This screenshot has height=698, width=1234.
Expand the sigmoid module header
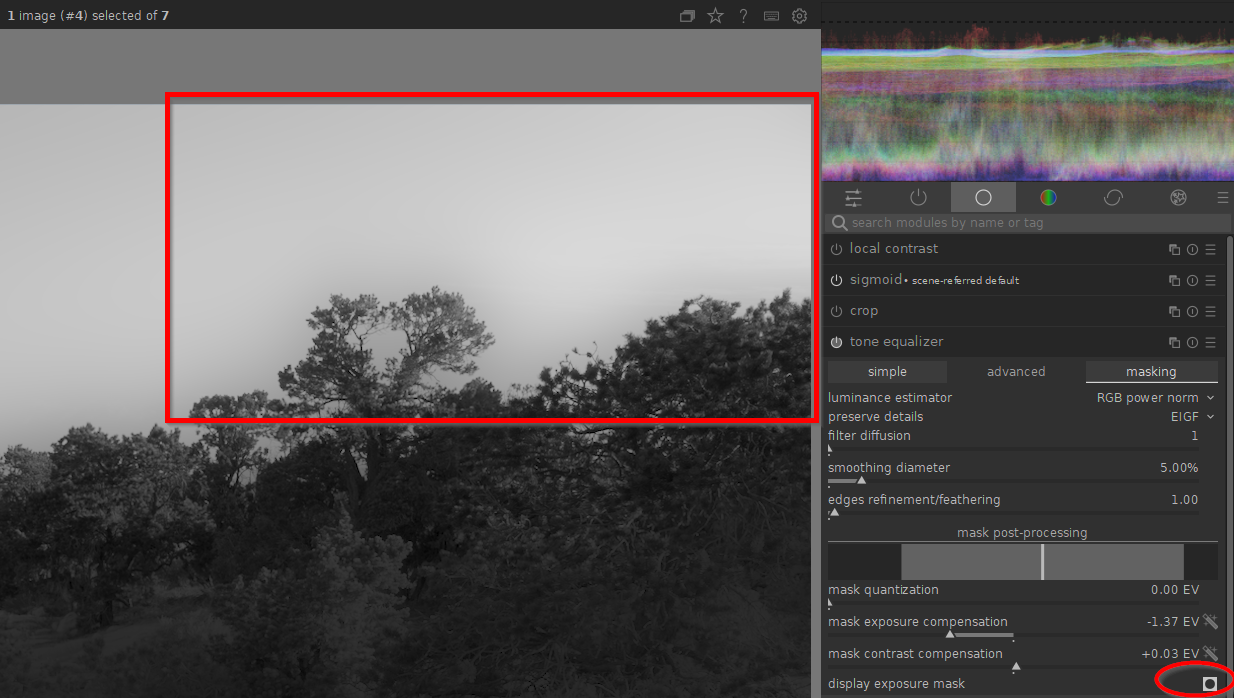click(x=876, y=280)
